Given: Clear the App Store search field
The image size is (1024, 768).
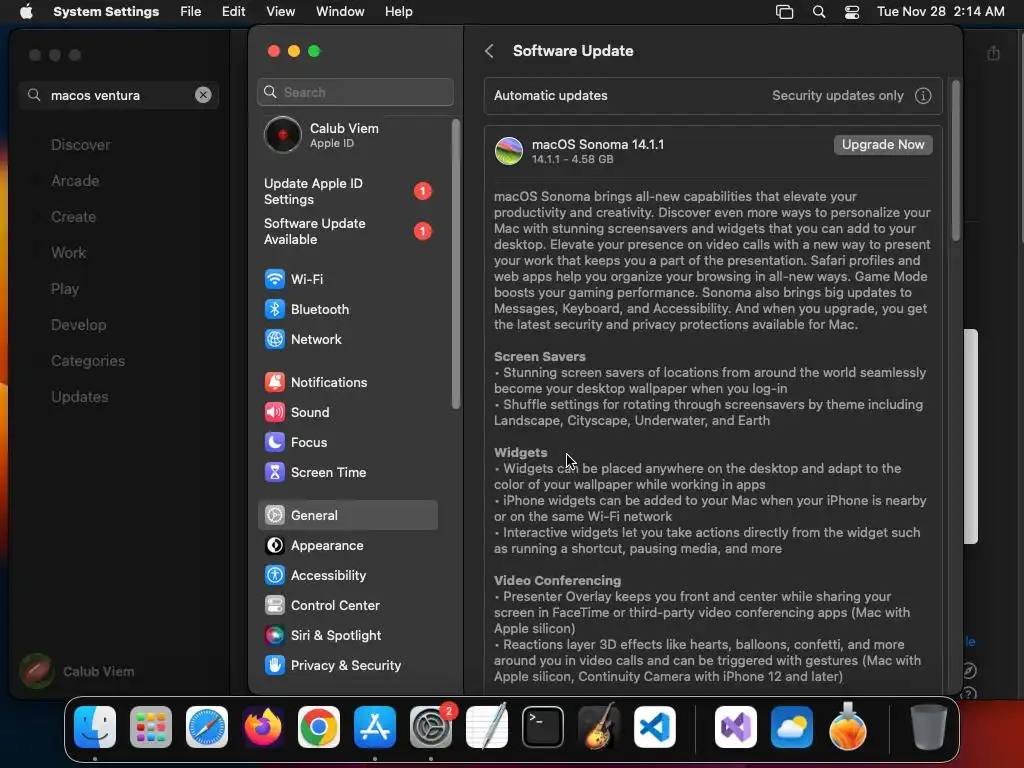Looking at the screenshot, I should pyautogui.click(x=203, y=95).
